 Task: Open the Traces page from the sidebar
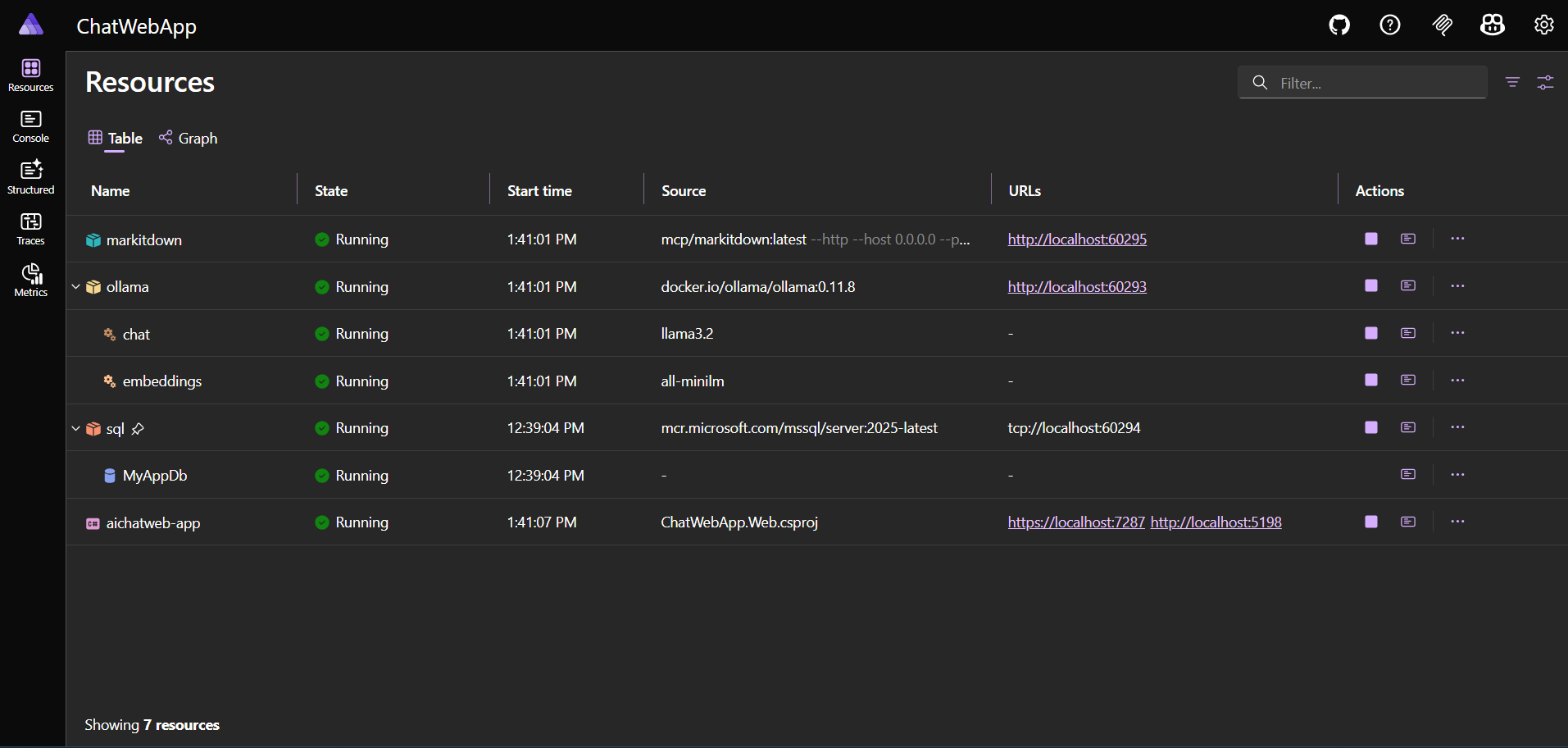30,227
